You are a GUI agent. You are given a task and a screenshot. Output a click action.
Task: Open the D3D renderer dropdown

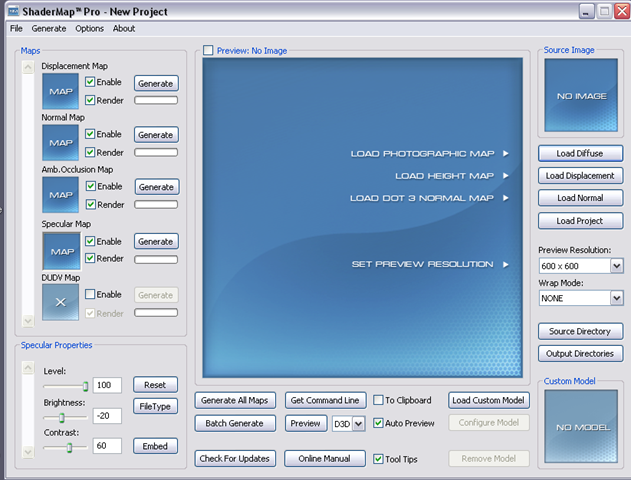tap(359, 423)
